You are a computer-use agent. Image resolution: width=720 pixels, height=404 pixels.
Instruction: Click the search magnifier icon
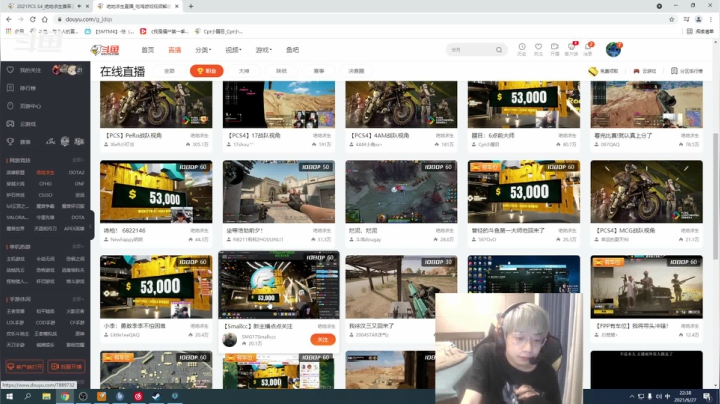click(499, 50)
